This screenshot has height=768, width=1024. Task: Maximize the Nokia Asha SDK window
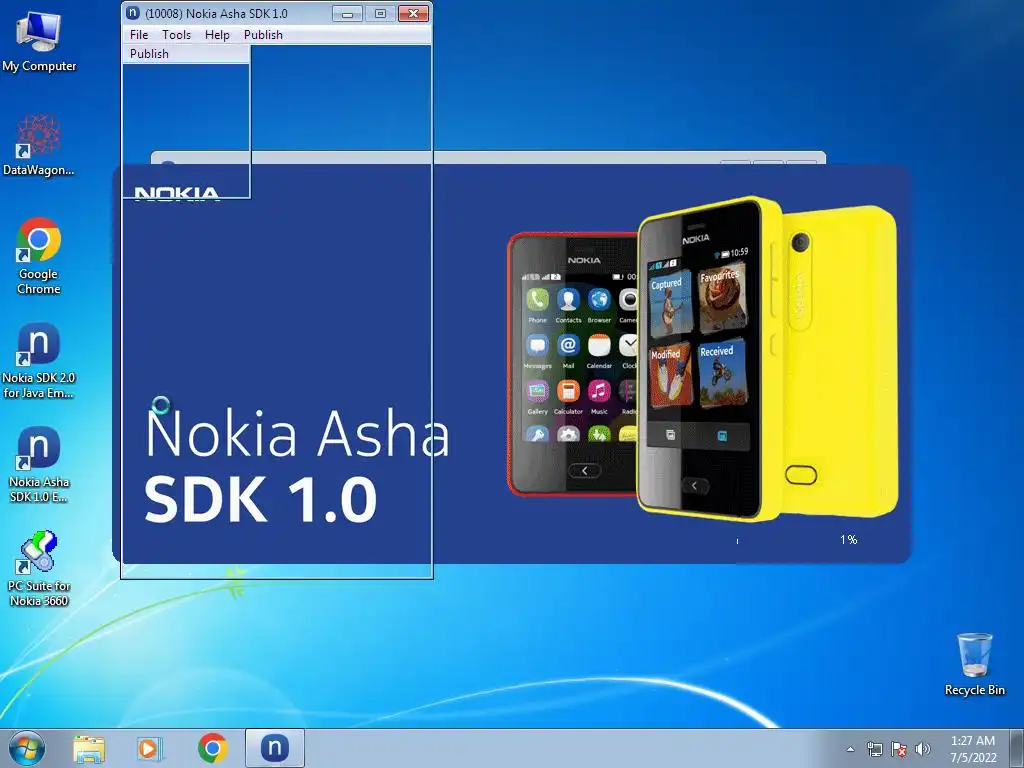(380, 13)
